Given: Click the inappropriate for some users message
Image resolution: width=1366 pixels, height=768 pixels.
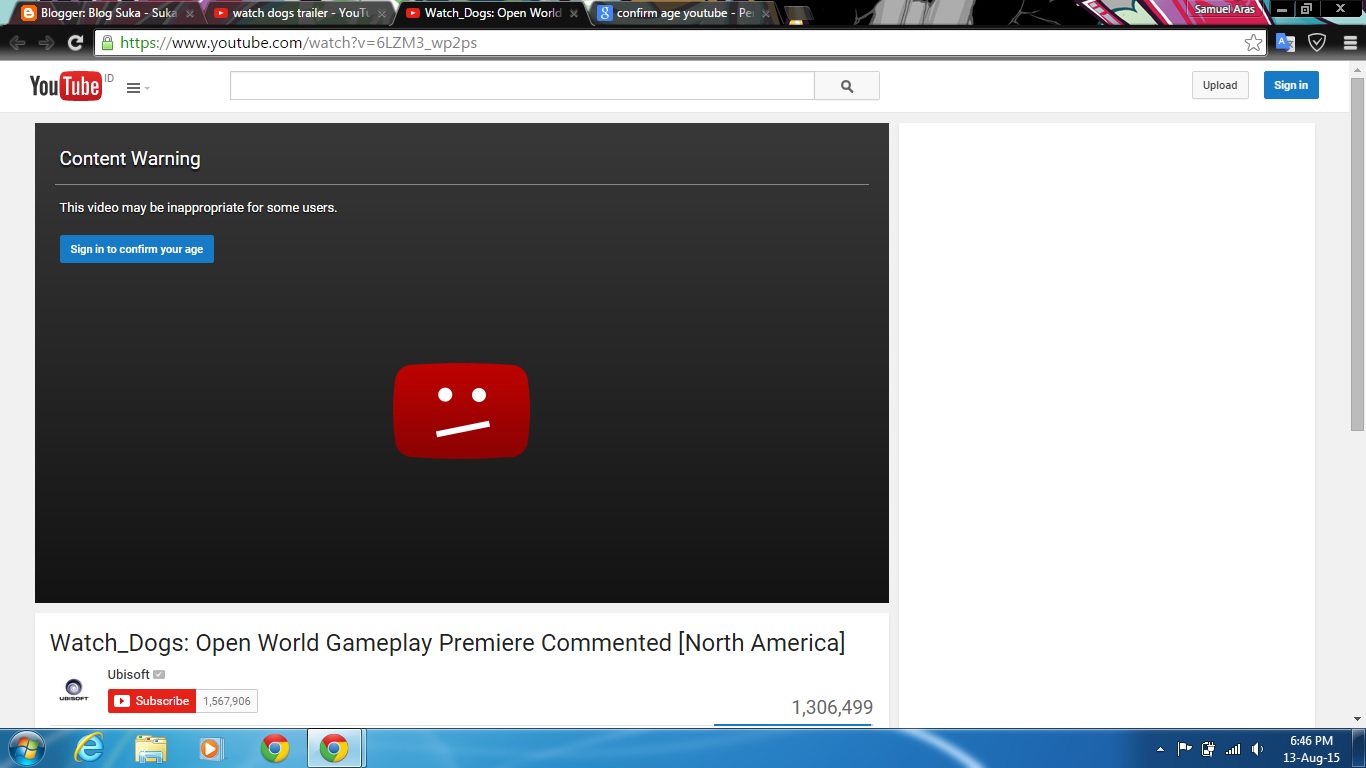Looking at the screenshot, I should 198,208.
